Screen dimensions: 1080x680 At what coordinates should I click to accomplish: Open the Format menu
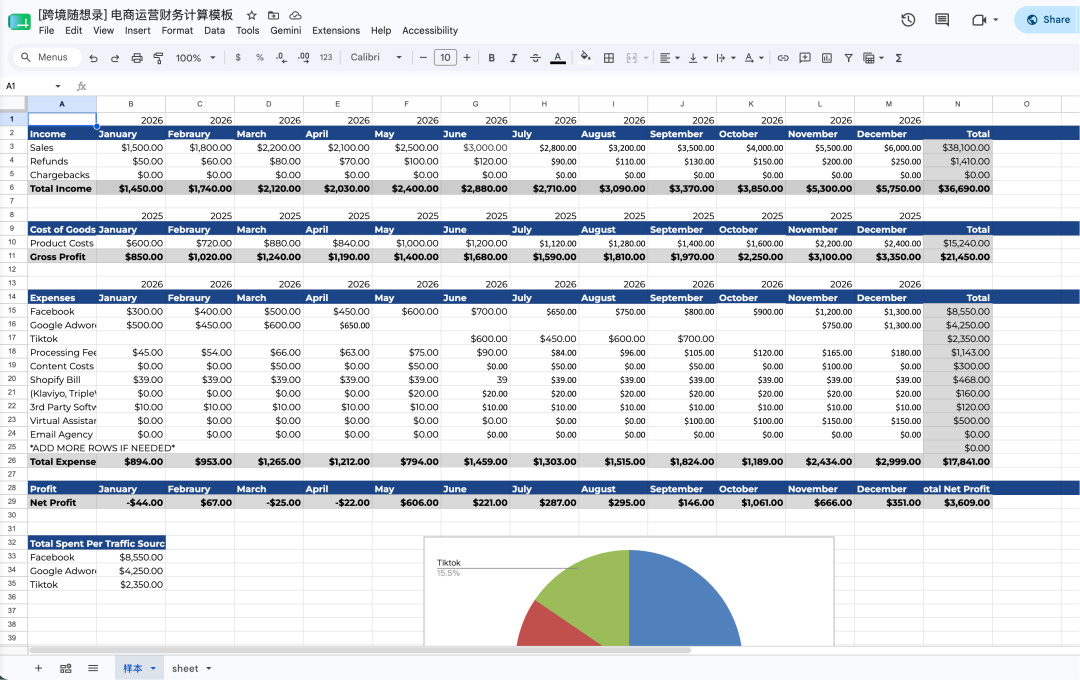(177, 30)
